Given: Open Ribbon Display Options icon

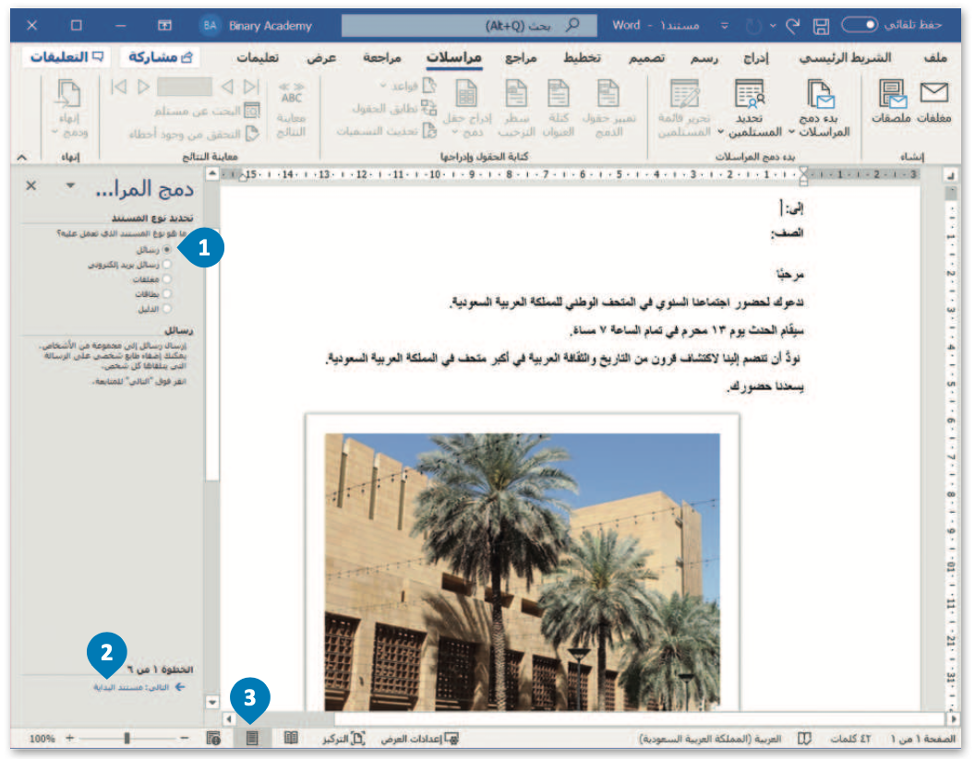Looking at the screenshot, I should 164,26.
